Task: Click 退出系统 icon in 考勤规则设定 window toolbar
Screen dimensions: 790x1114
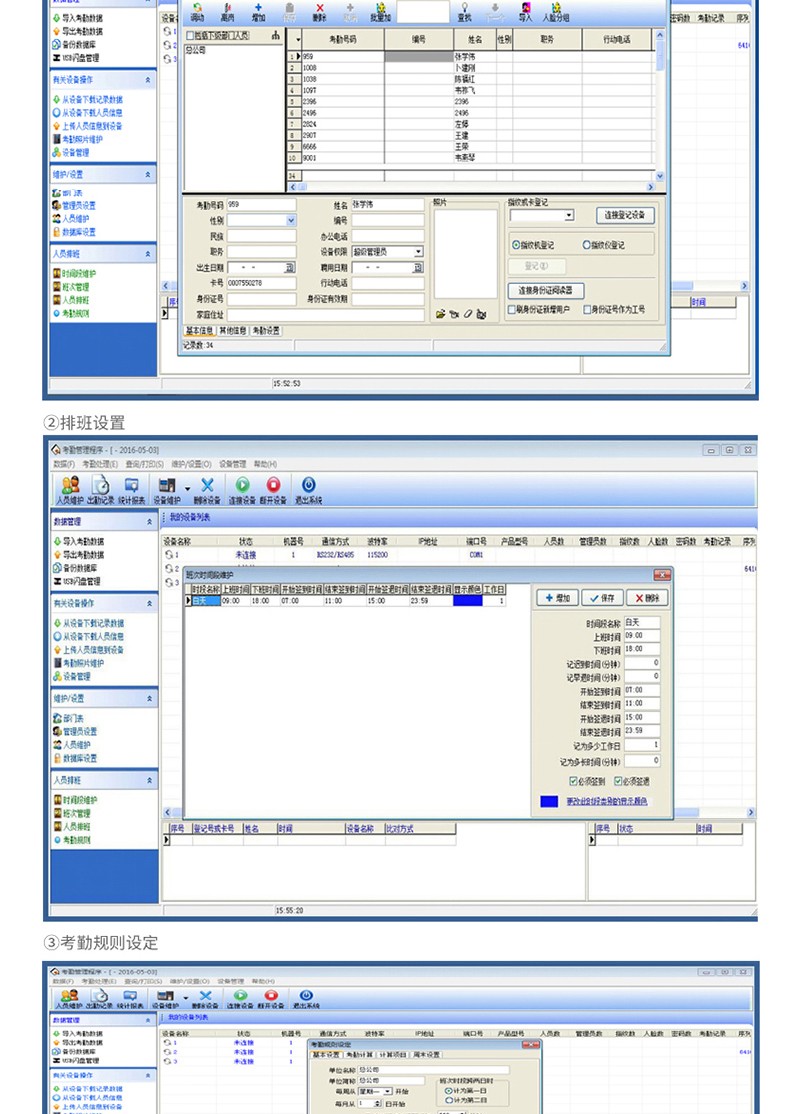Action: point(305,996)
